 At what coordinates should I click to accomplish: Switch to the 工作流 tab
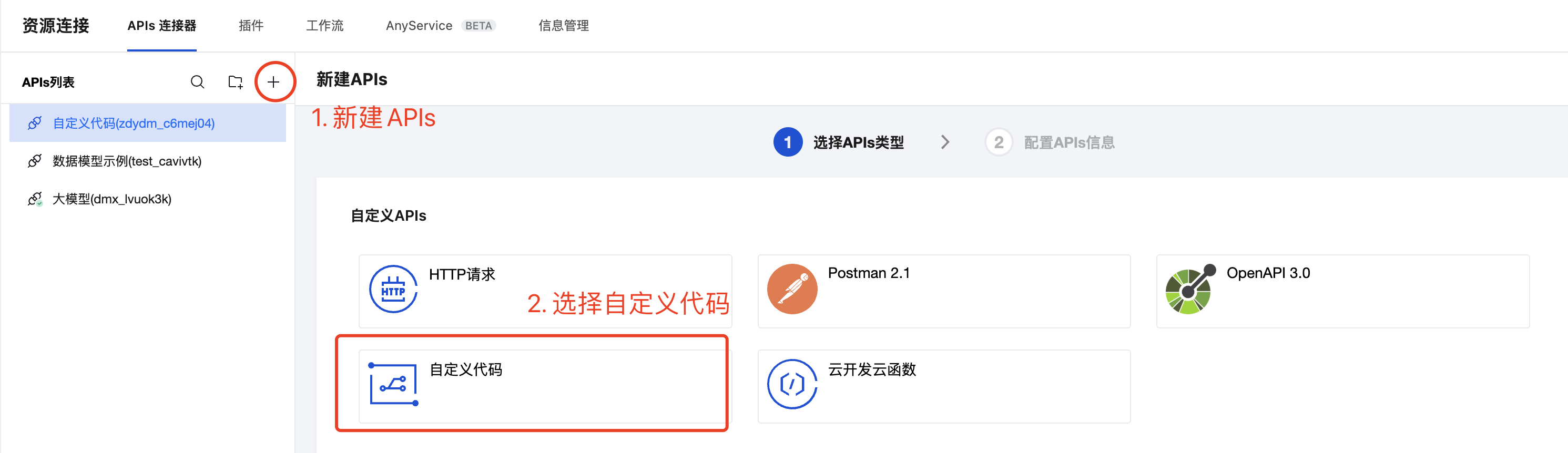click(324, 26)
